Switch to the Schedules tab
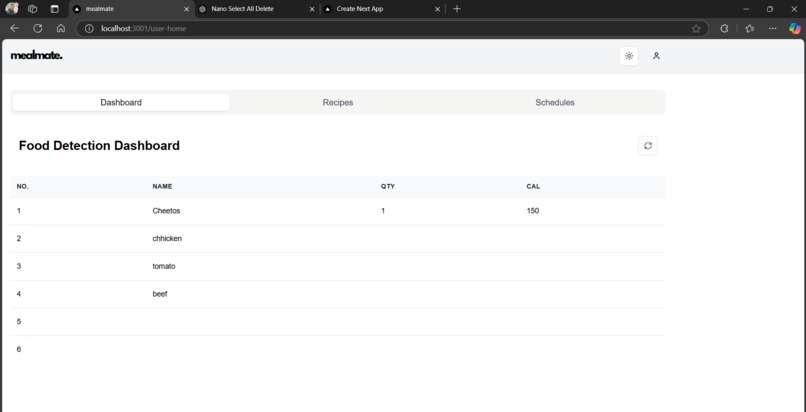Screen dimensions: 806x412 555,102
